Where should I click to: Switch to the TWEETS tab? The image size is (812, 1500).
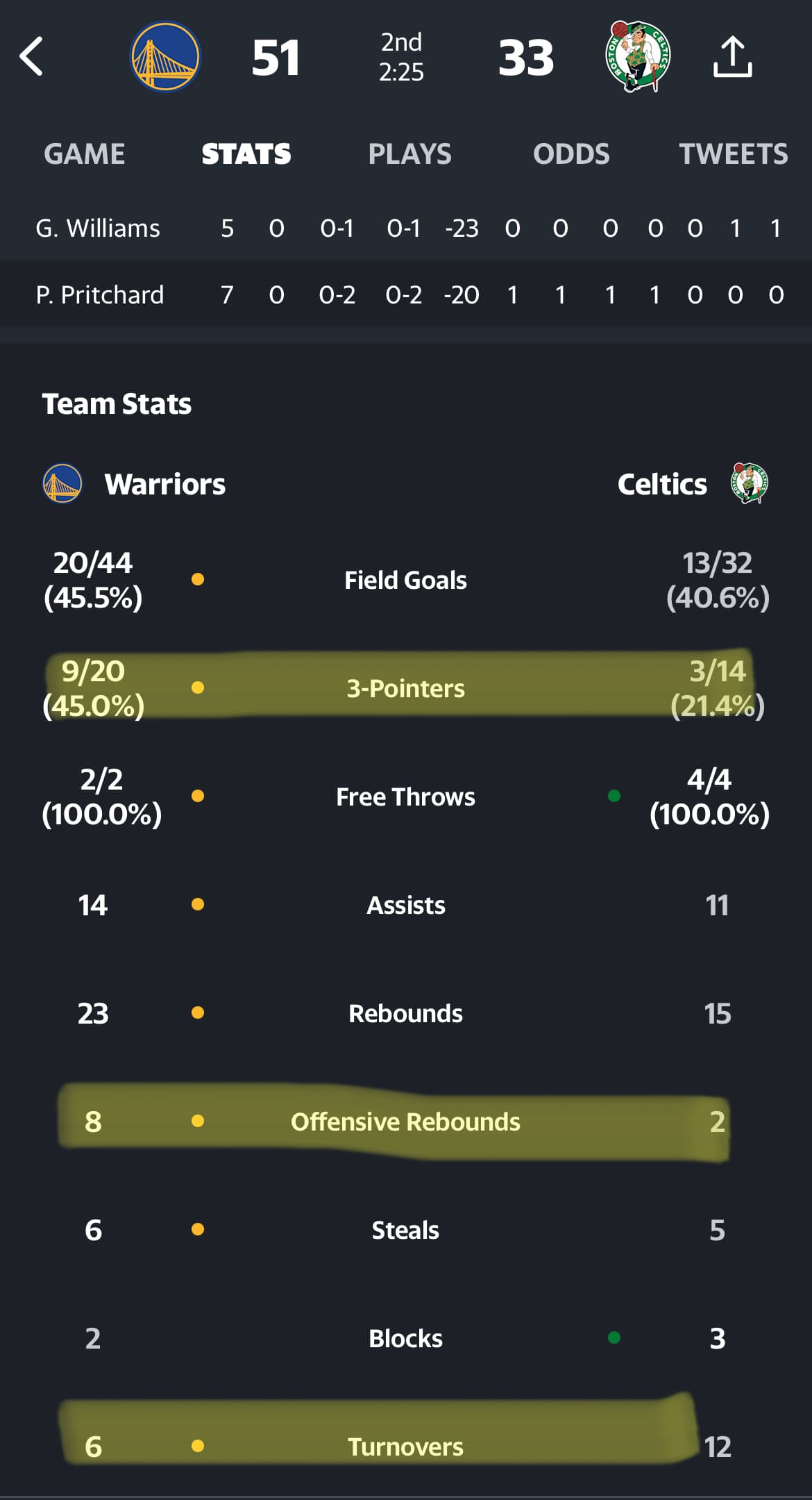pos(733,153)
